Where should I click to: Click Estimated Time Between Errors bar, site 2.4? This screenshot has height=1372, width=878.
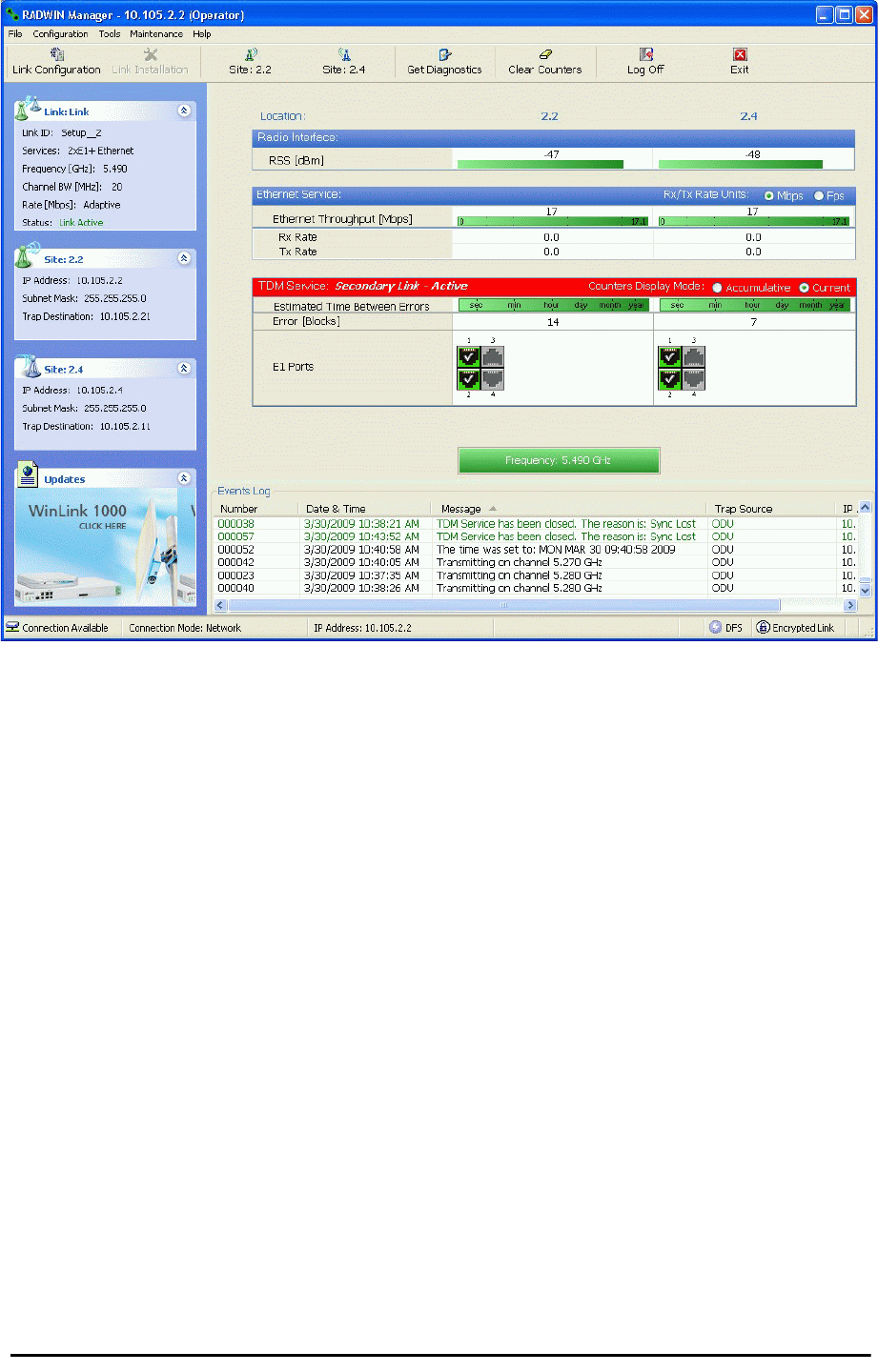[754, 306]
